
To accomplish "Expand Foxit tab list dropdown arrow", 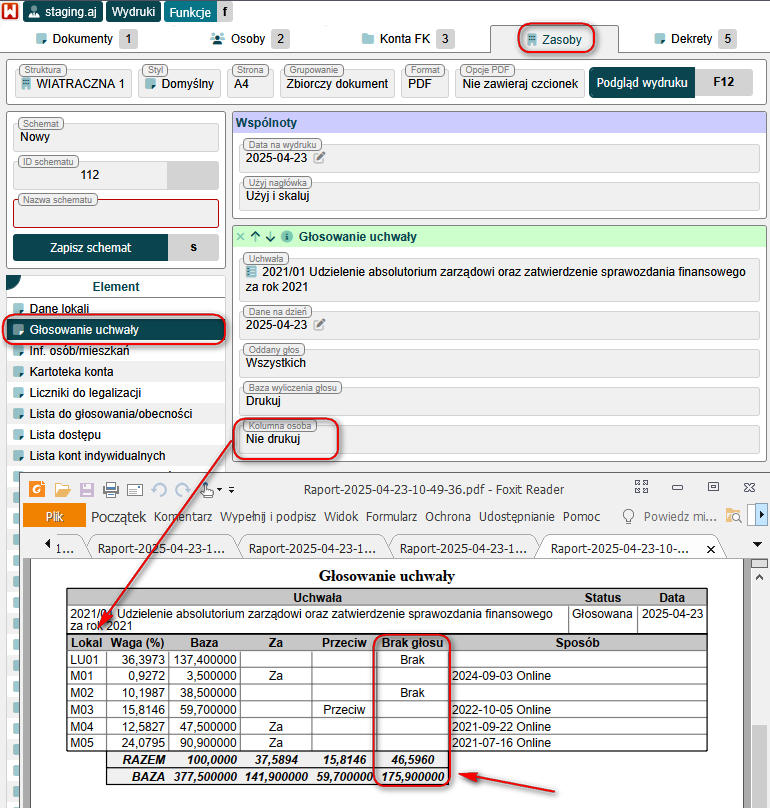I will (757, 545).
